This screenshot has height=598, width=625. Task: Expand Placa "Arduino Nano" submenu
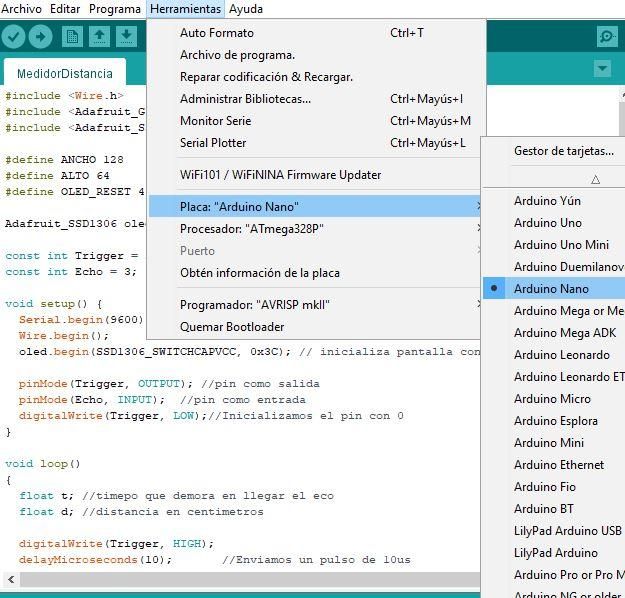(314, 207)
